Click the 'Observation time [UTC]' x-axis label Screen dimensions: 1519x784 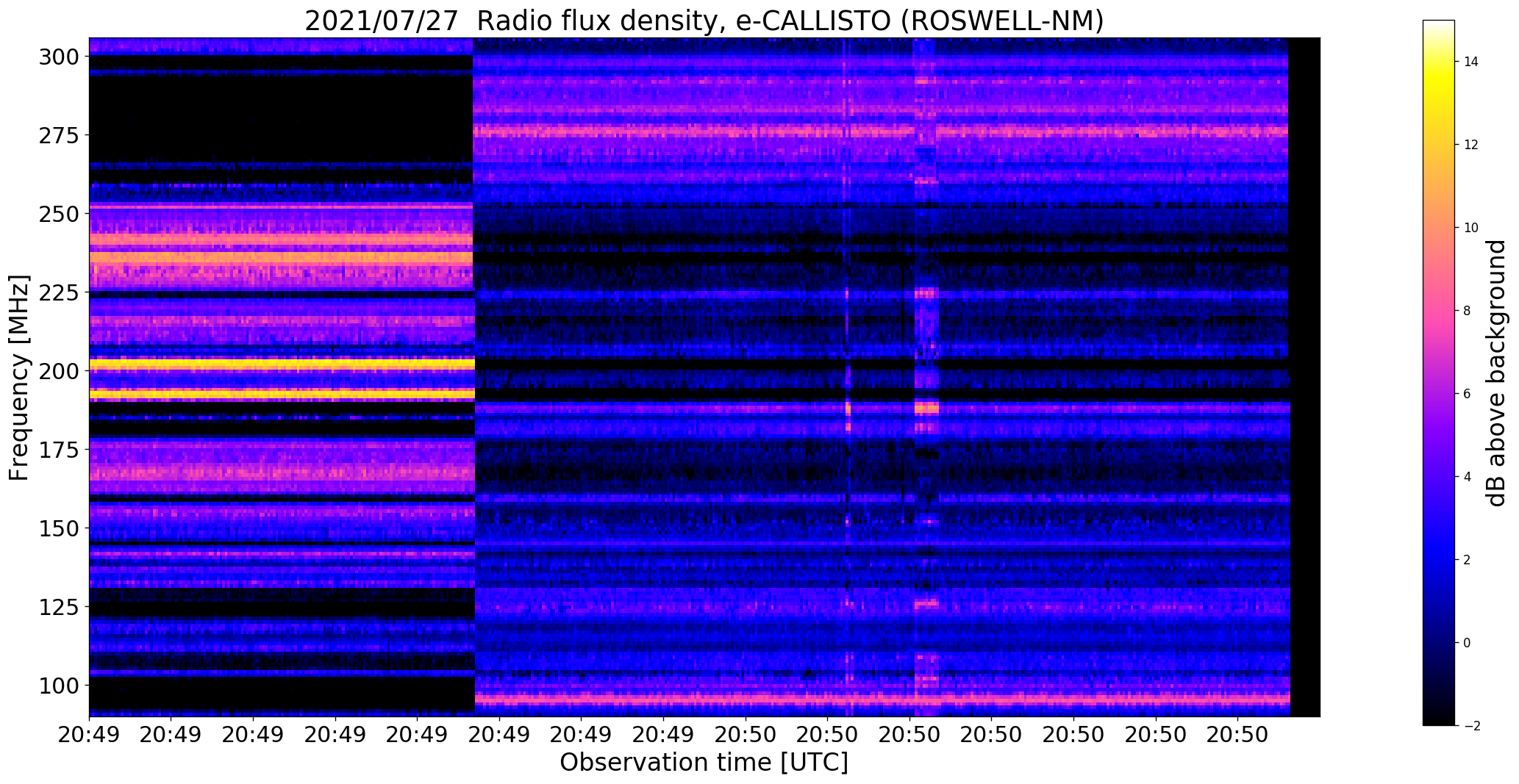(x=704, y=762)
